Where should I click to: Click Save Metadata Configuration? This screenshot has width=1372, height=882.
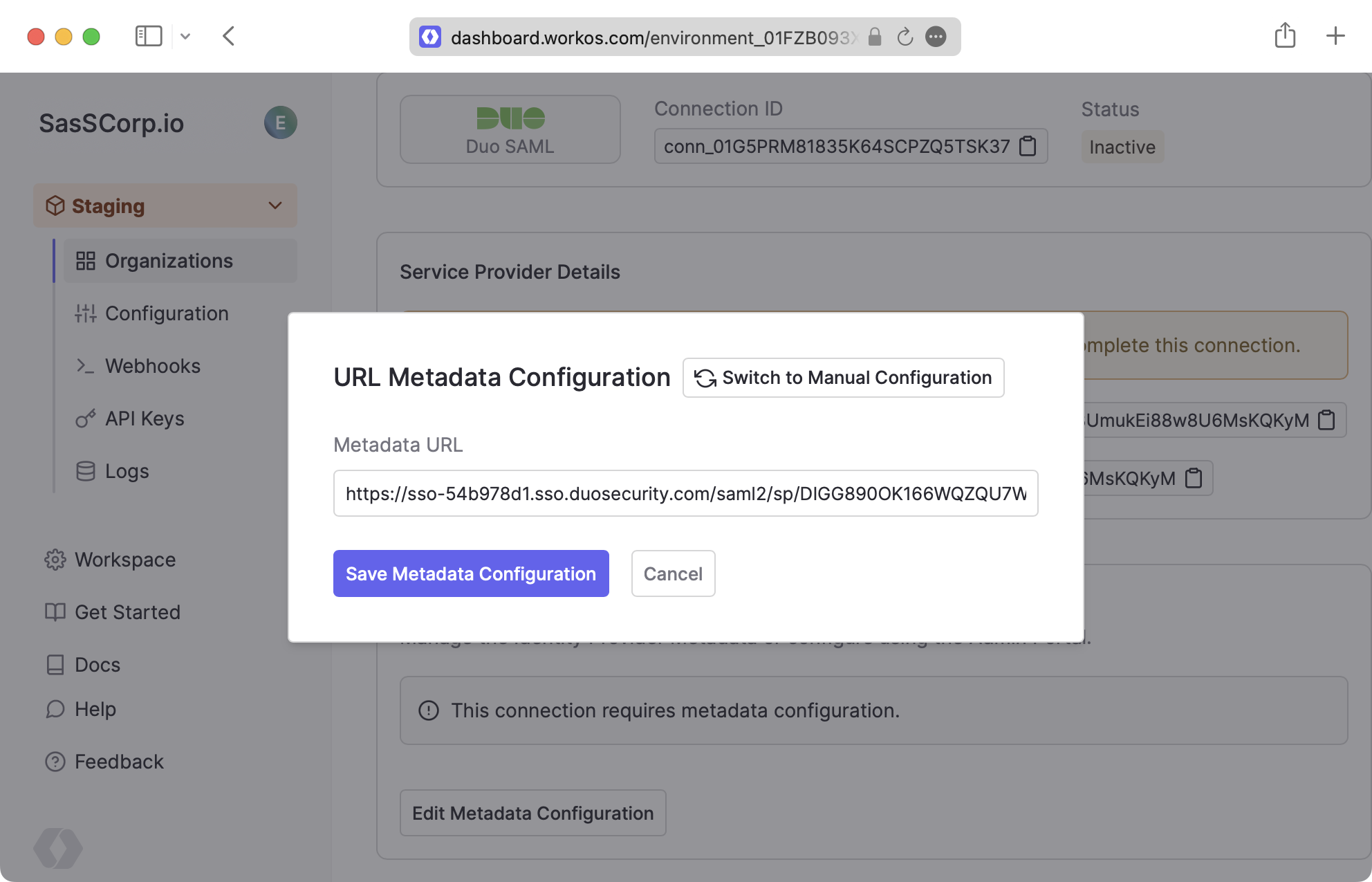(471, 573)
